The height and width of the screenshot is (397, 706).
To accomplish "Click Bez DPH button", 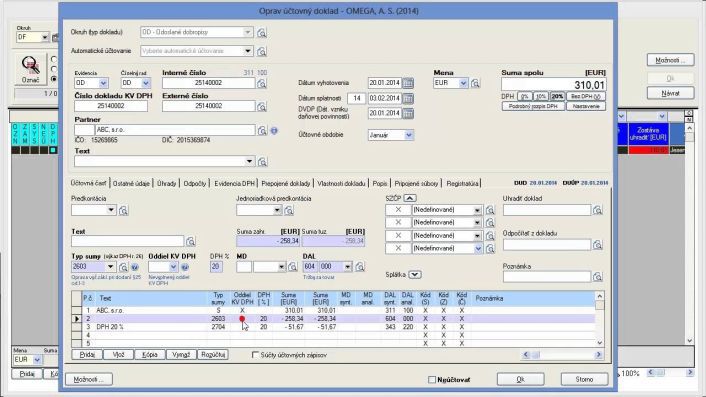I will tap(586, 96).
